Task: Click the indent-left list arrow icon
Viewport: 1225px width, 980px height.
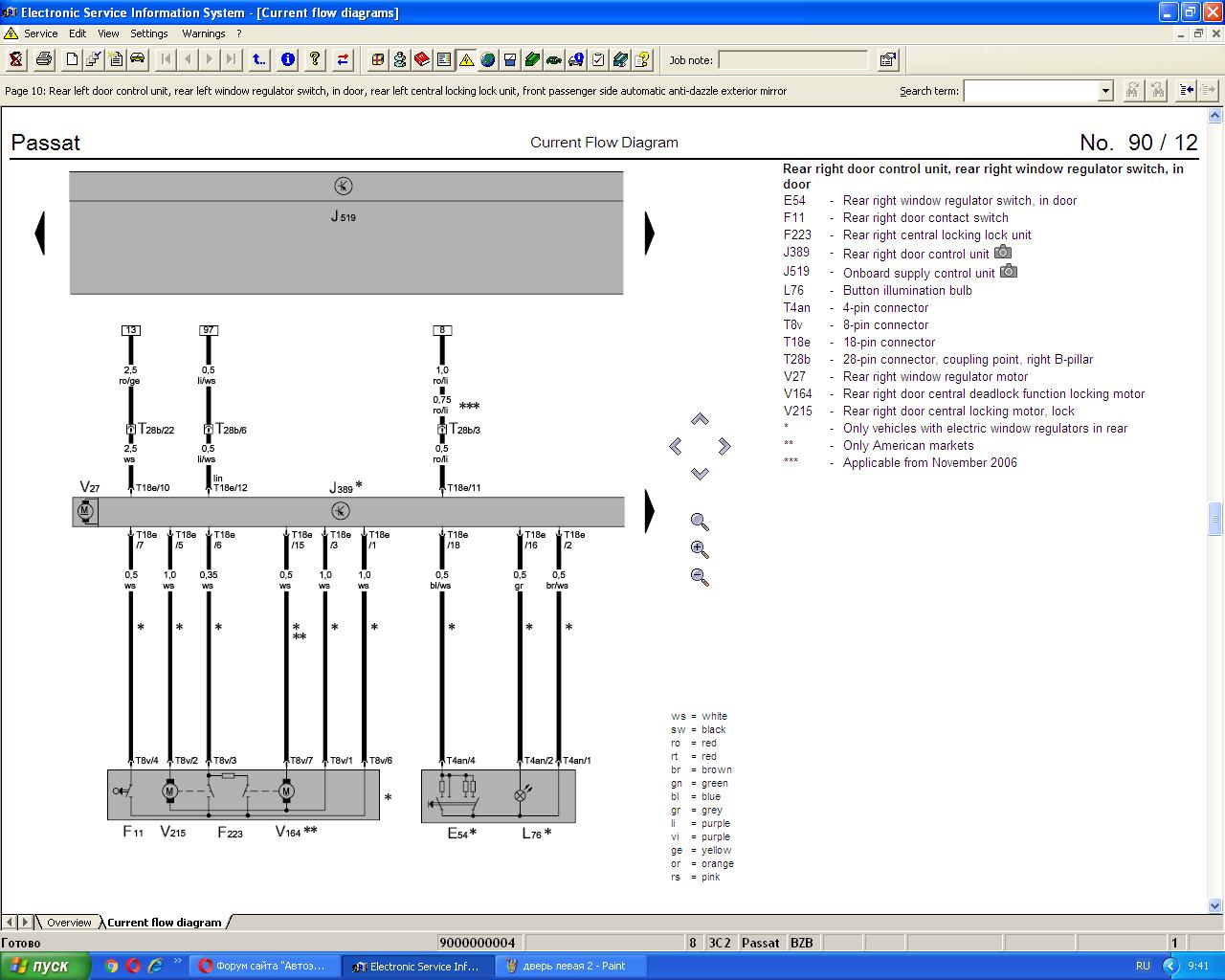Action: [x=1187, y=90]
